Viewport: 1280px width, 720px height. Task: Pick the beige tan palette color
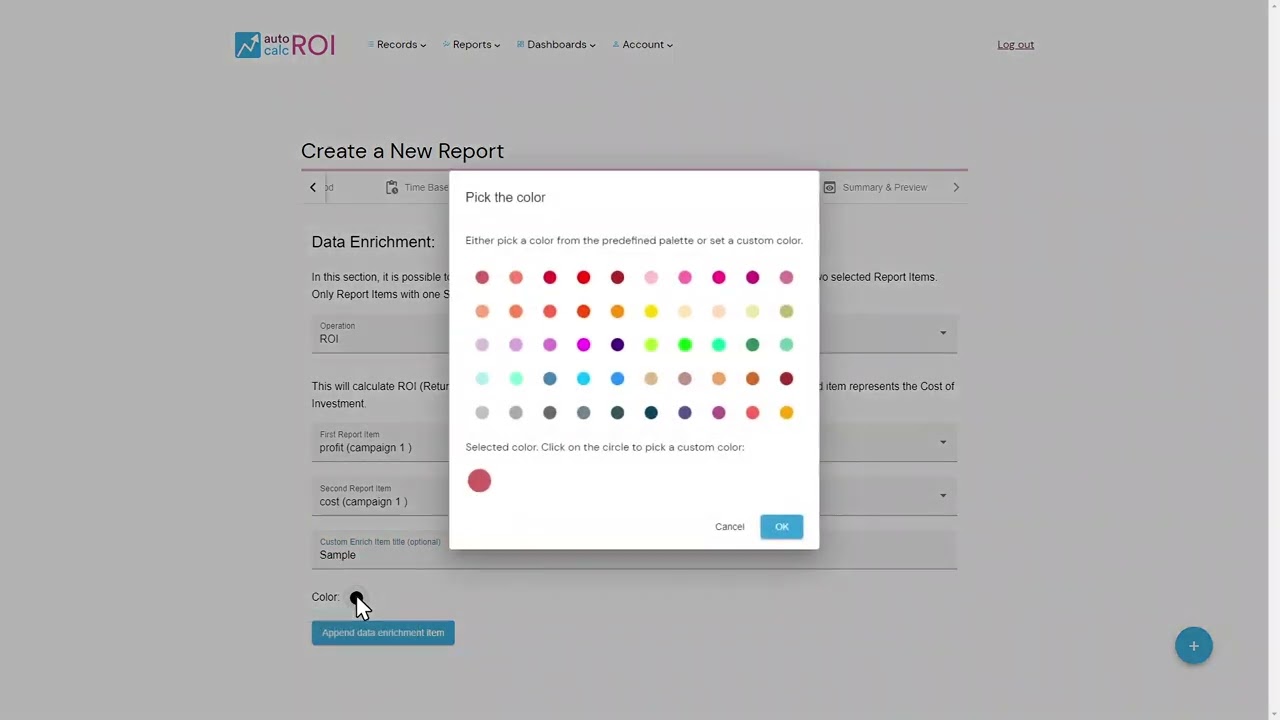click(x=651, y=379)
